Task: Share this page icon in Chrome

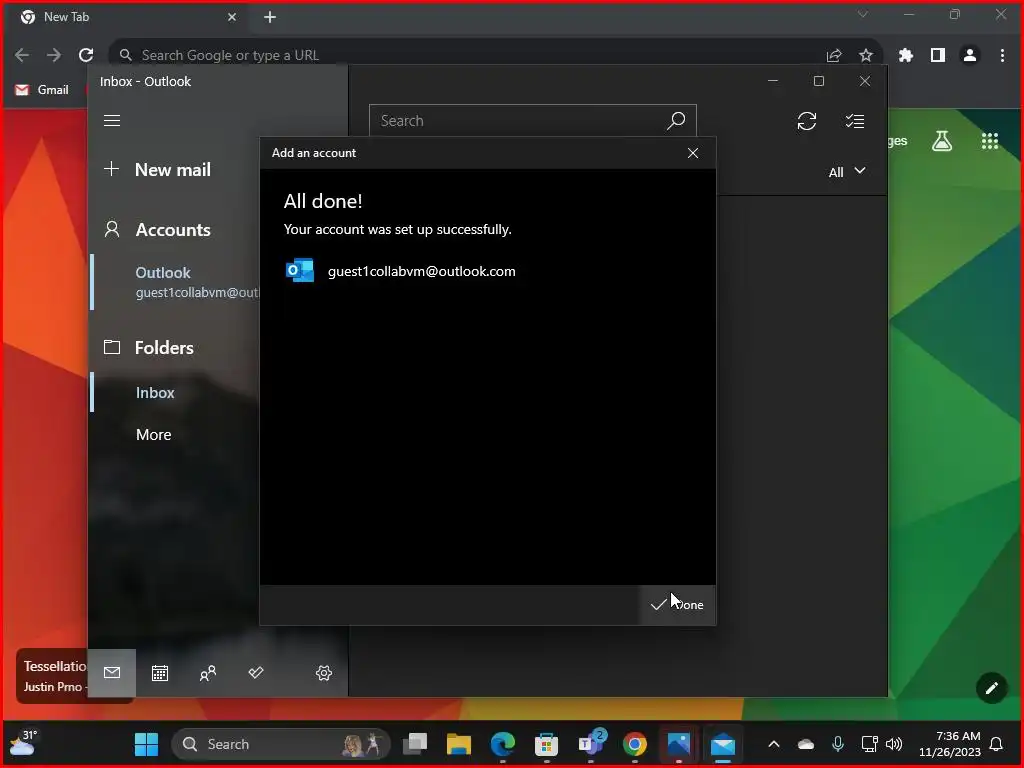Action: point(834,56)
